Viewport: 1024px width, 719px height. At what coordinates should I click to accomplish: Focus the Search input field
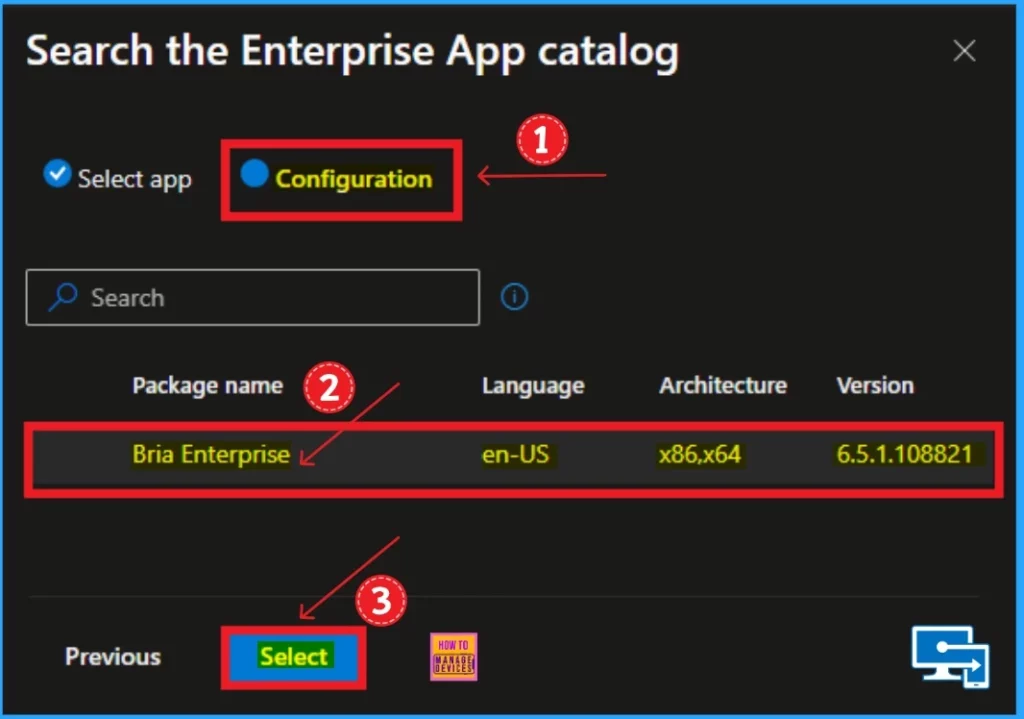point(253,297)
